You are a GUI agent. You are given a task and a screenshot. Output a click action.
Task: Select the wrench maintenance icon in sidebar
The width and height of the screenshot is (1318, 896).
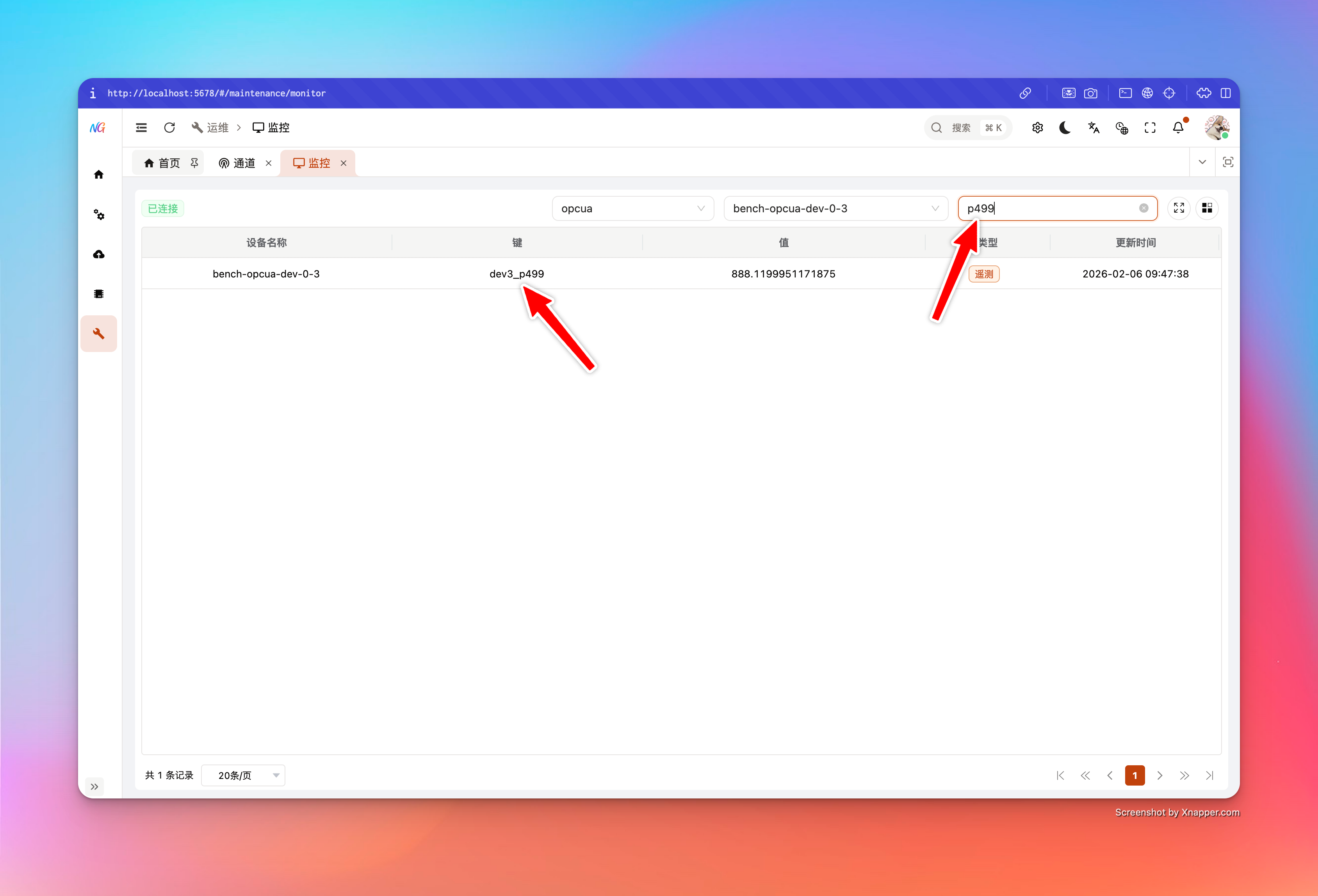[x=99, y=333]
